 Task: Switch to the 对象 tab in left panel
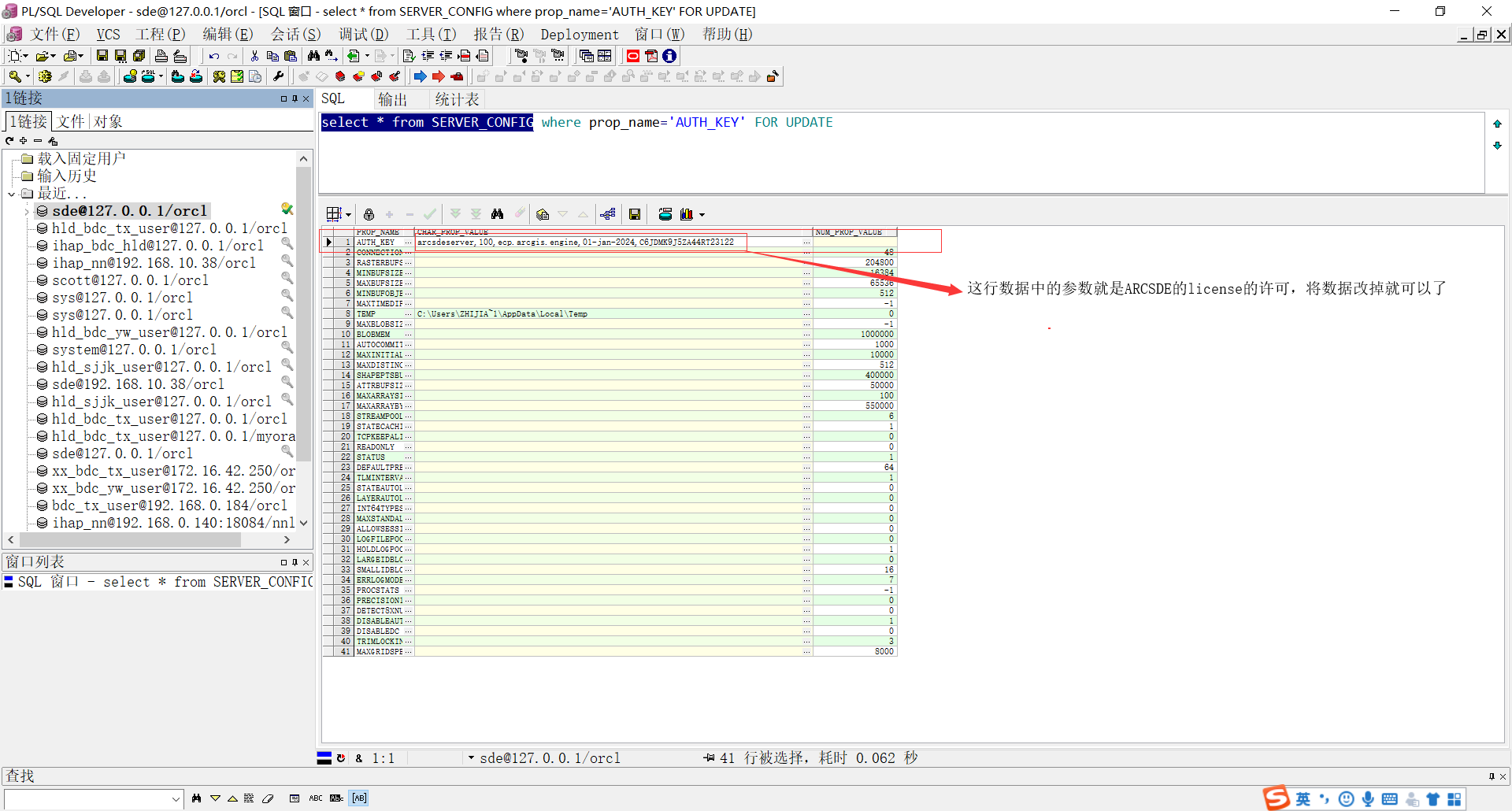(108, 121)
